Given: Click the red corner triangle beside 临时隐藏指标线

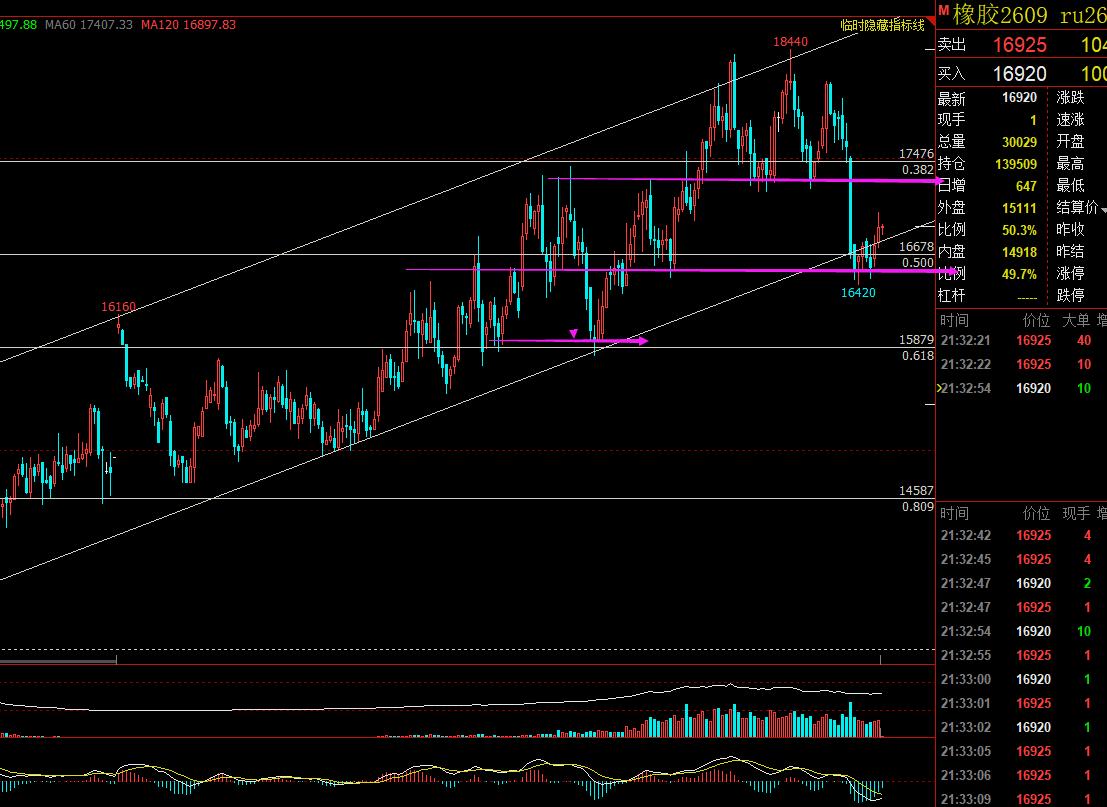Looking at the screenshot, I should [931, 22].
